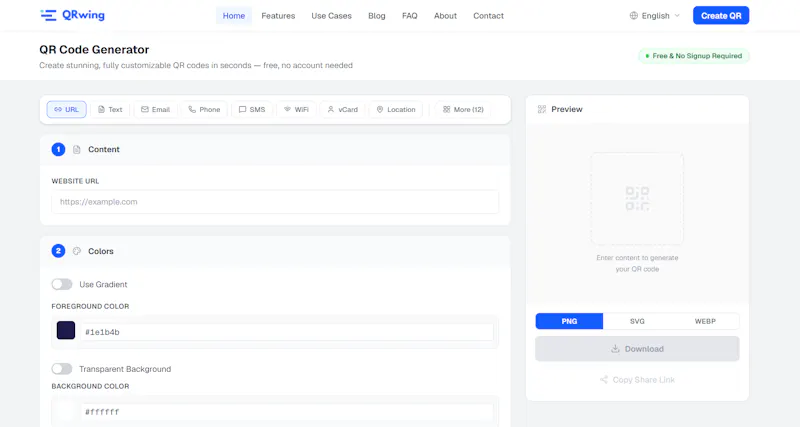Click the QRwing brand name link
Screen dimensions: 800x427
click(x=83, y=15)
